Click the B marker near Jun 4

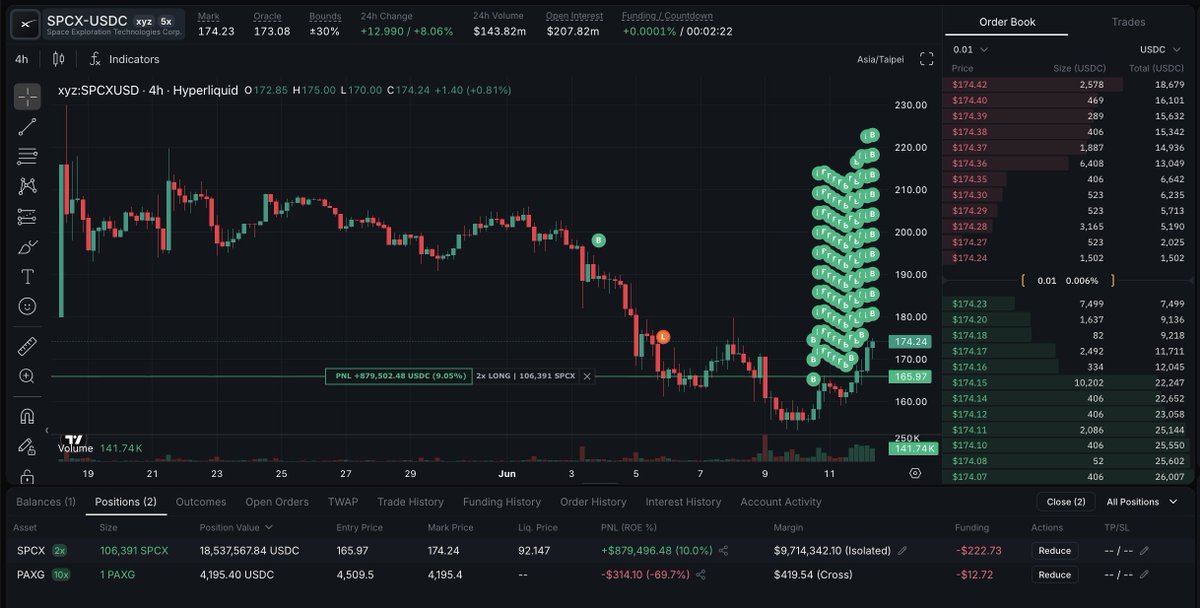[x=599, y=240]
